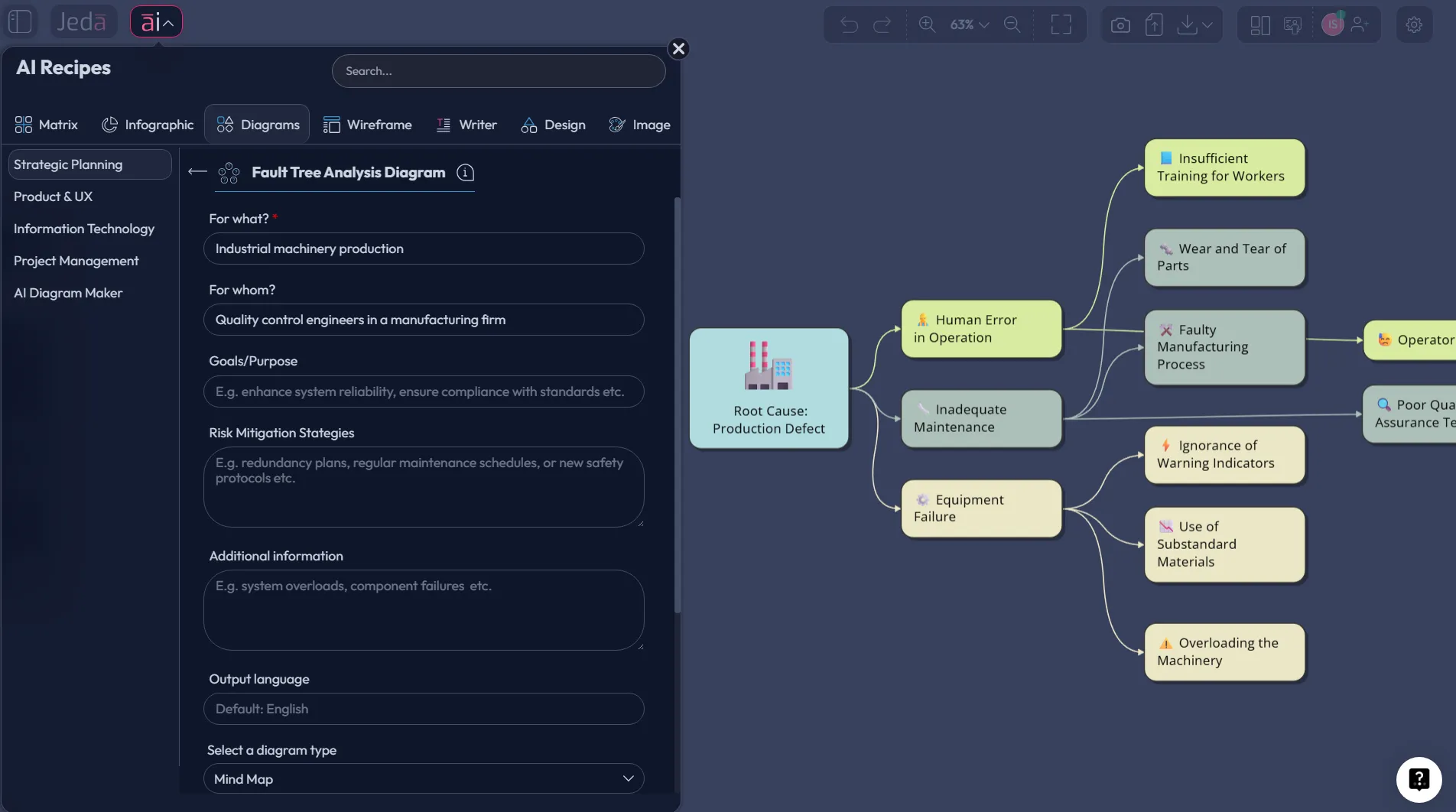Click the Human Error in Operation node

tap(981, 329)
